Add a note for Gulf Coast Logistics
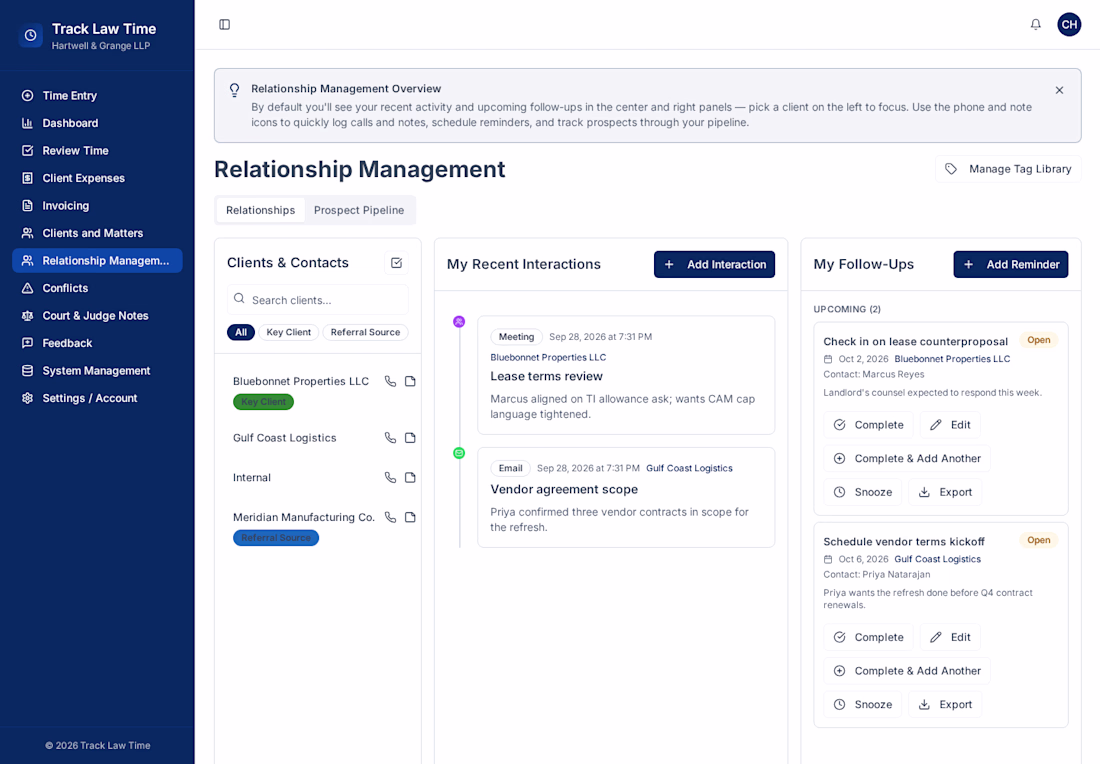This screenshot has height=764, width=1100. 410,438
